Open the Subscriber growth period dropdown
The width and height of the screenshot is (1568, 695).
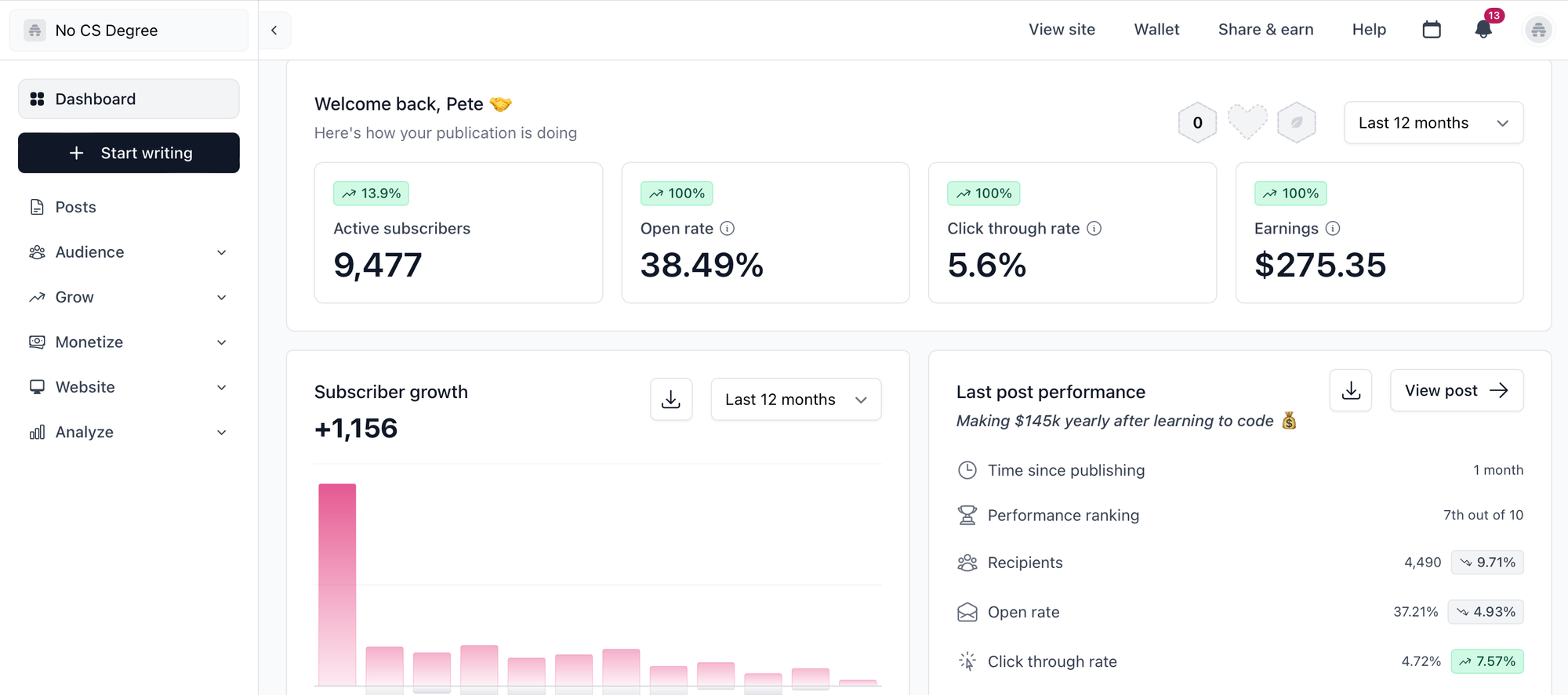(x=796, y=400)
